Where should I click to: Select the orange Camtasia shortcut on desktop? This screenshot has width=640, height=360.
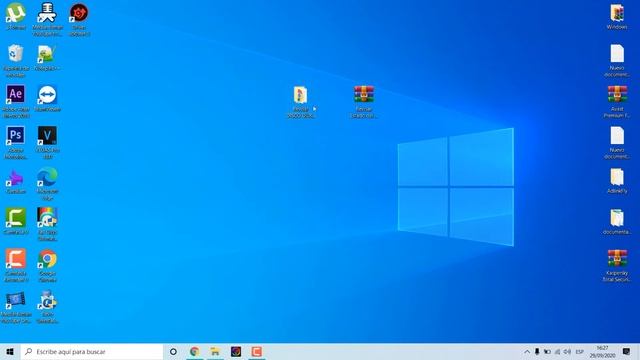tap(16, 265)
